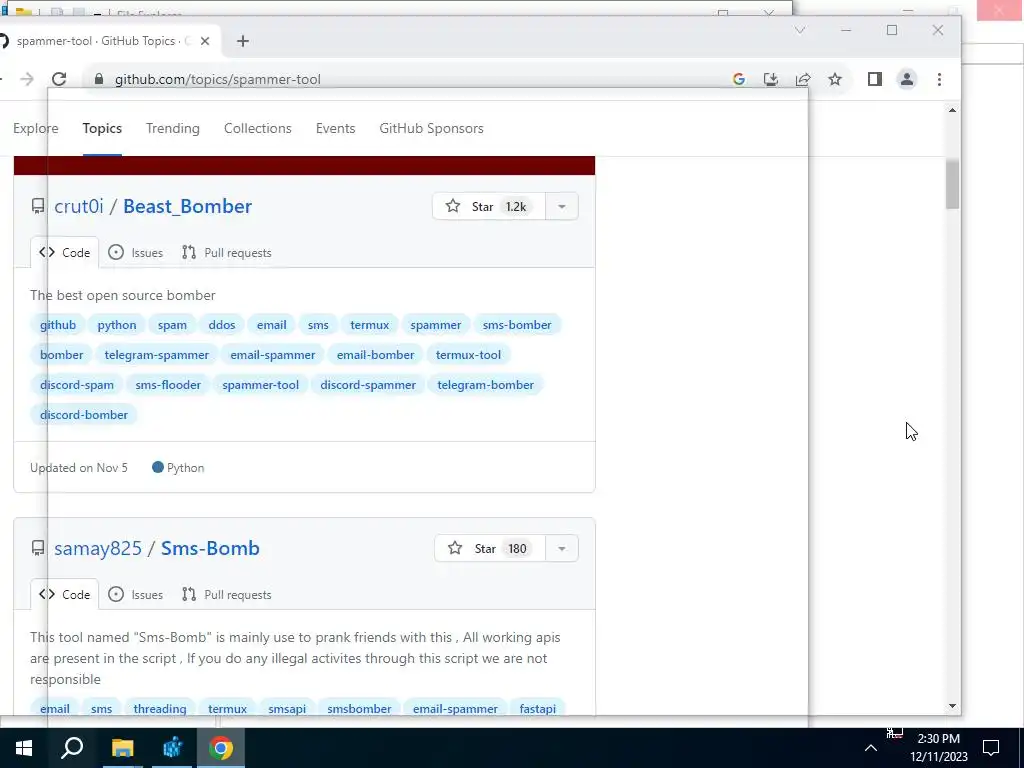1024x768 pixels.
Task: Click the repository icon beside samay825 / Sms-Bomb
Action: tap(38, 548)
